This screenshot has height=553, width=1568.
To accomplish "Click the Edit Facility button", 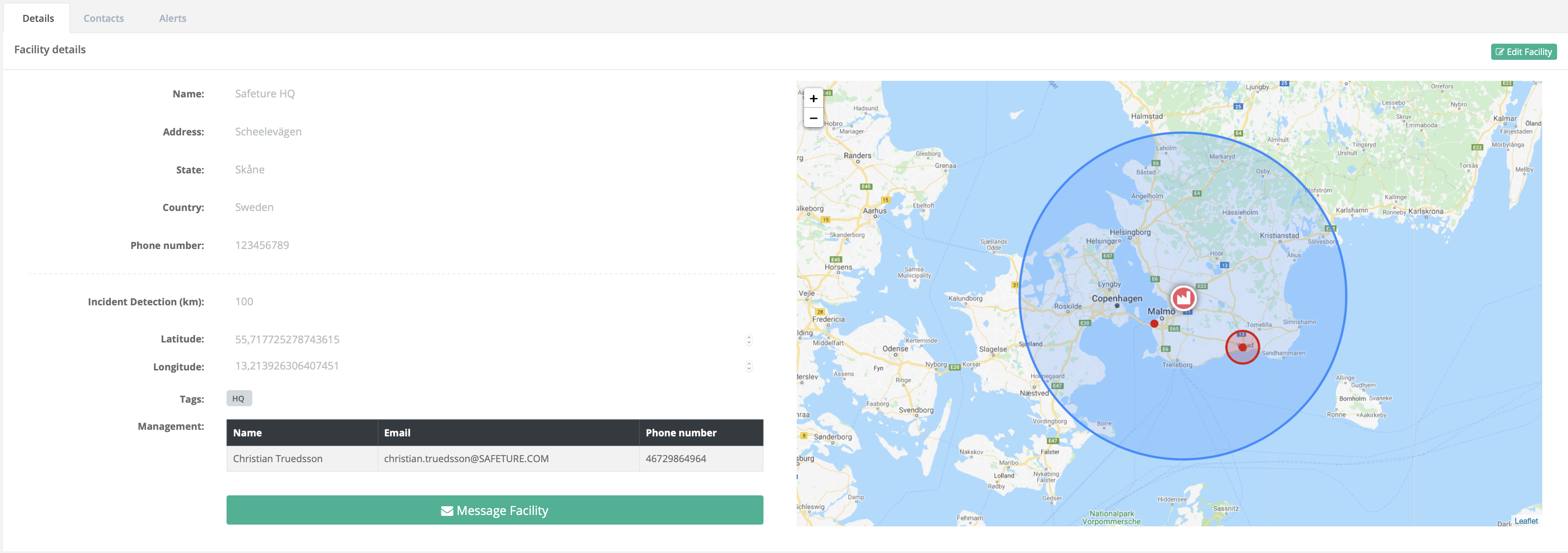I will click(1523, 52).
